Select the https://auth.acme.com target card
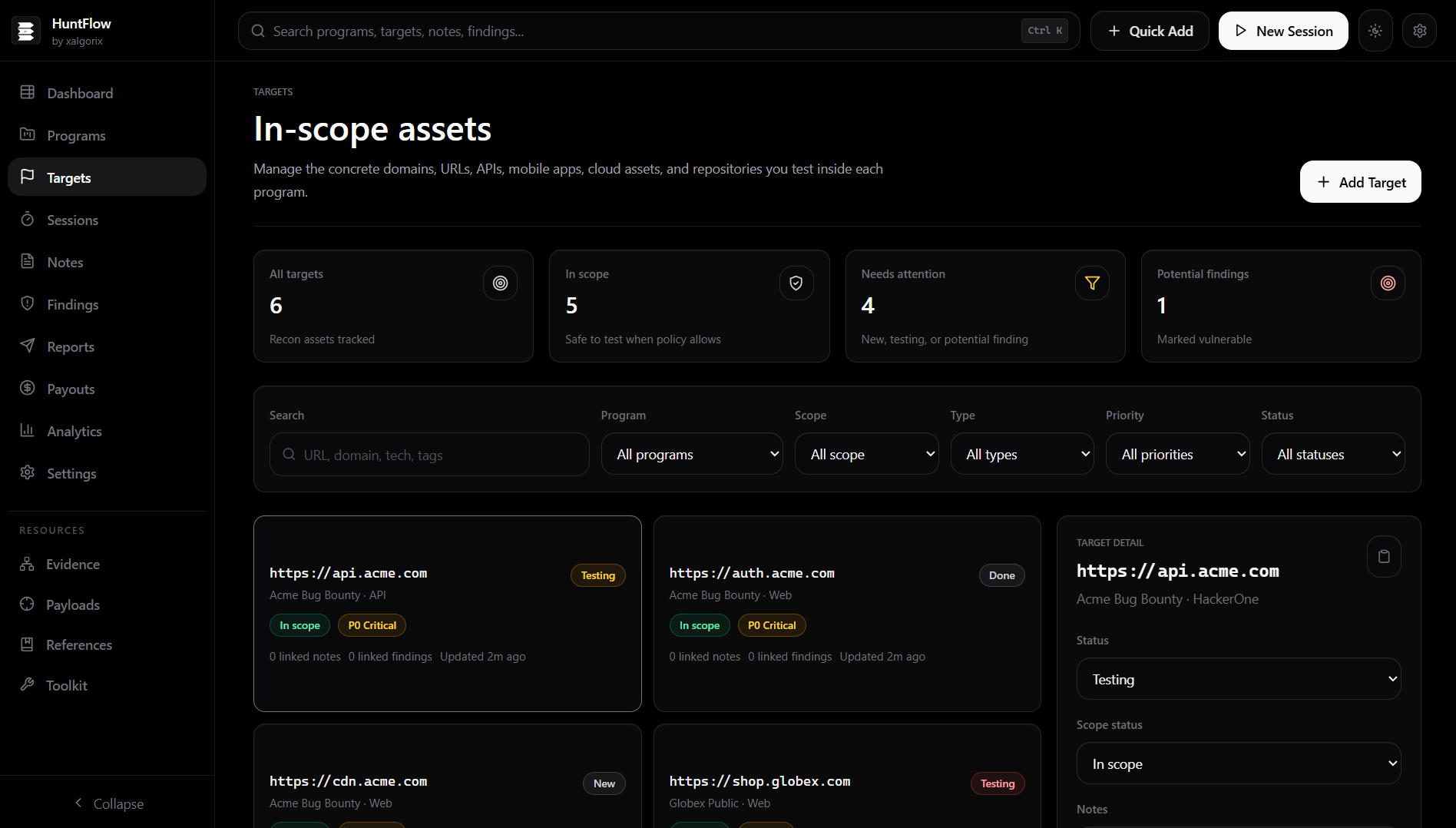Screen dimensions: 1456x828 point(847,614)
